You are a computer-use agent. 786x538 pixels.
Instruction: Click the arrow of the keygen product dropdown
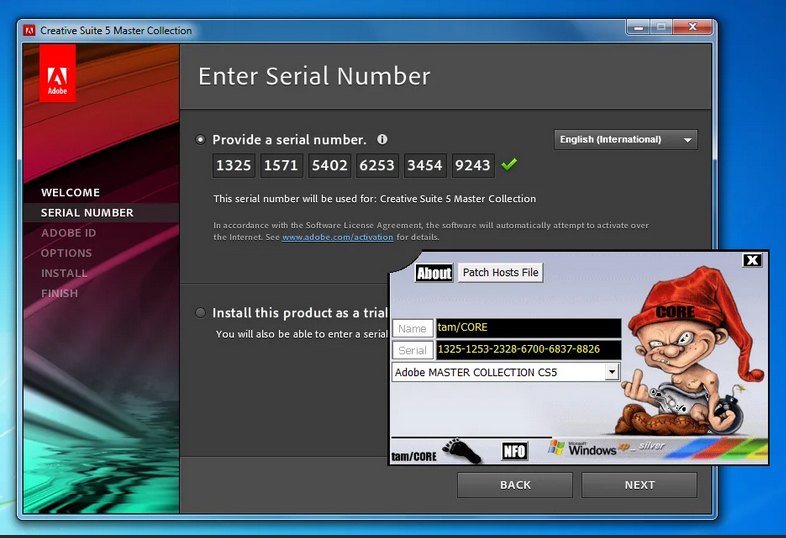612,372
